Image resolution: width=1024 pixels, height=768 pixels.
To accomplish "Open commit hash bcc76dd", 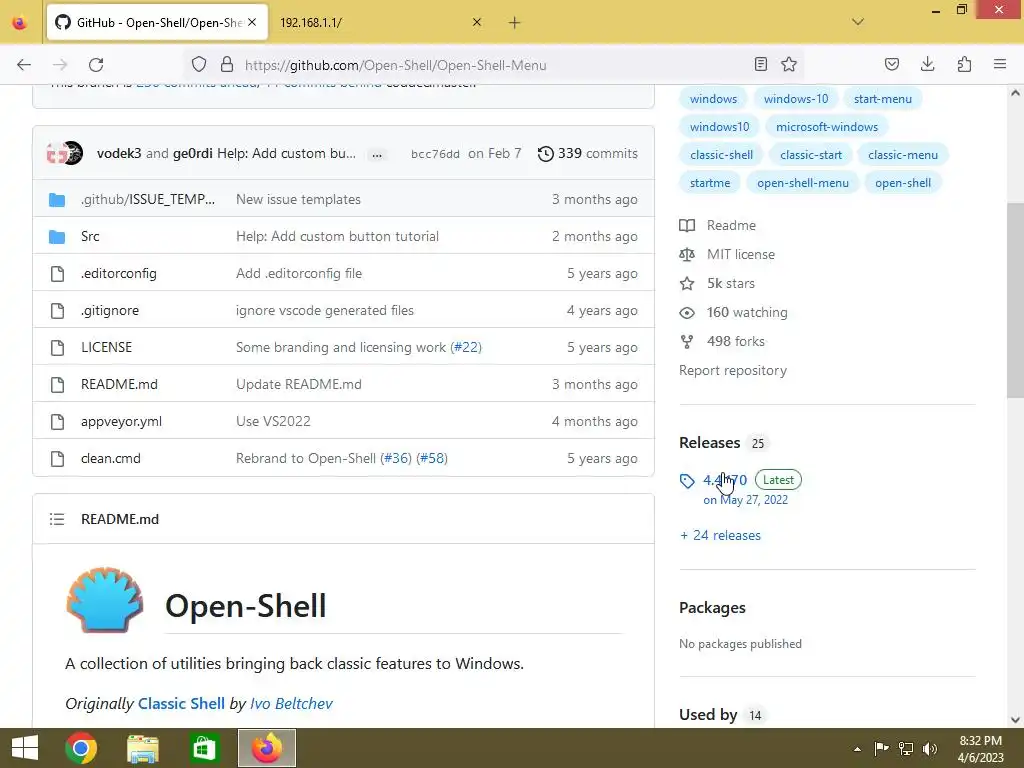I will click(x=435, y=154).
